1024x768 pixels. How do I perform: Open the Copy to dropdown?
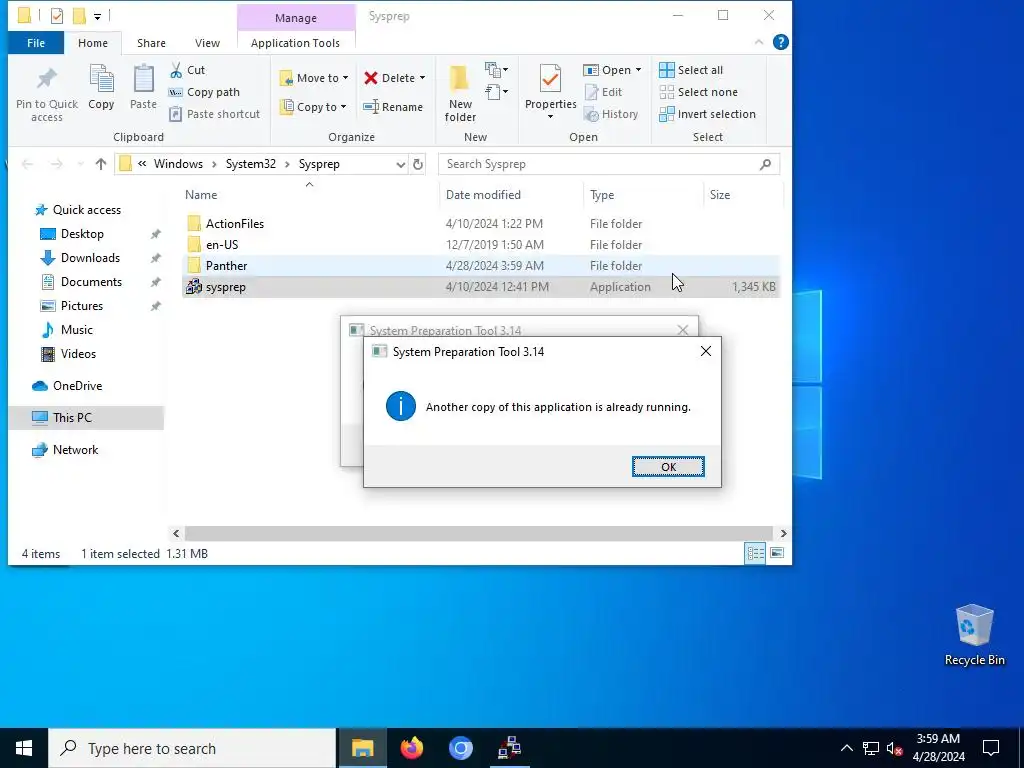[x=313, y=106]
